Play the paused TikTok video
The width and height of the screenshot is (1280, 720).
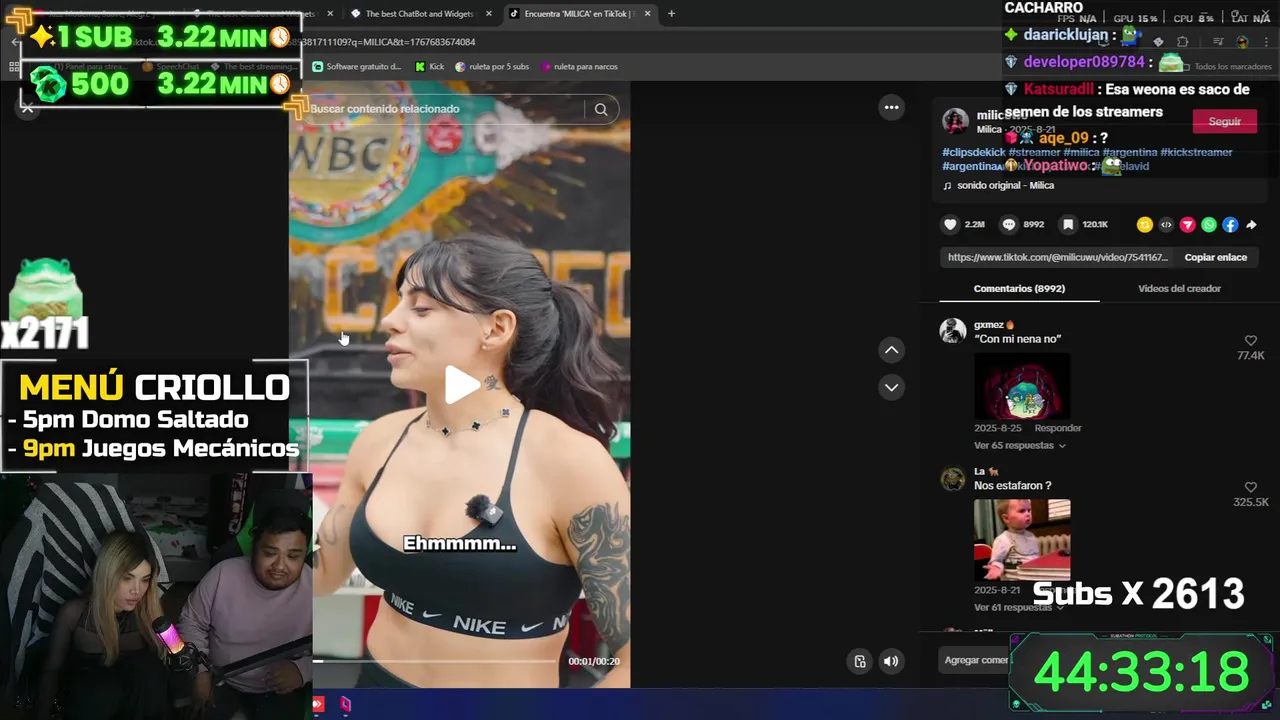click(461, 385)
